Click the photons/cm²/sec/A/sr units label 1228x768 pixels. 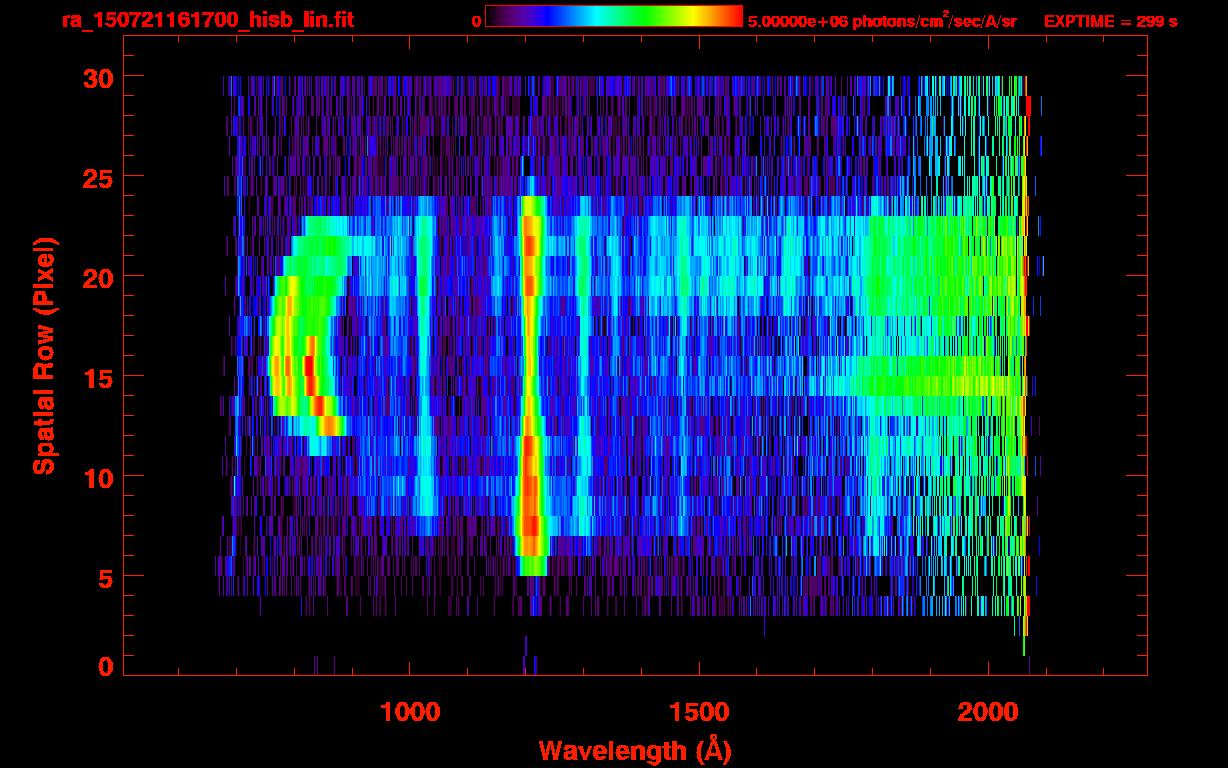pyautogui.click(x=941, y=20)
